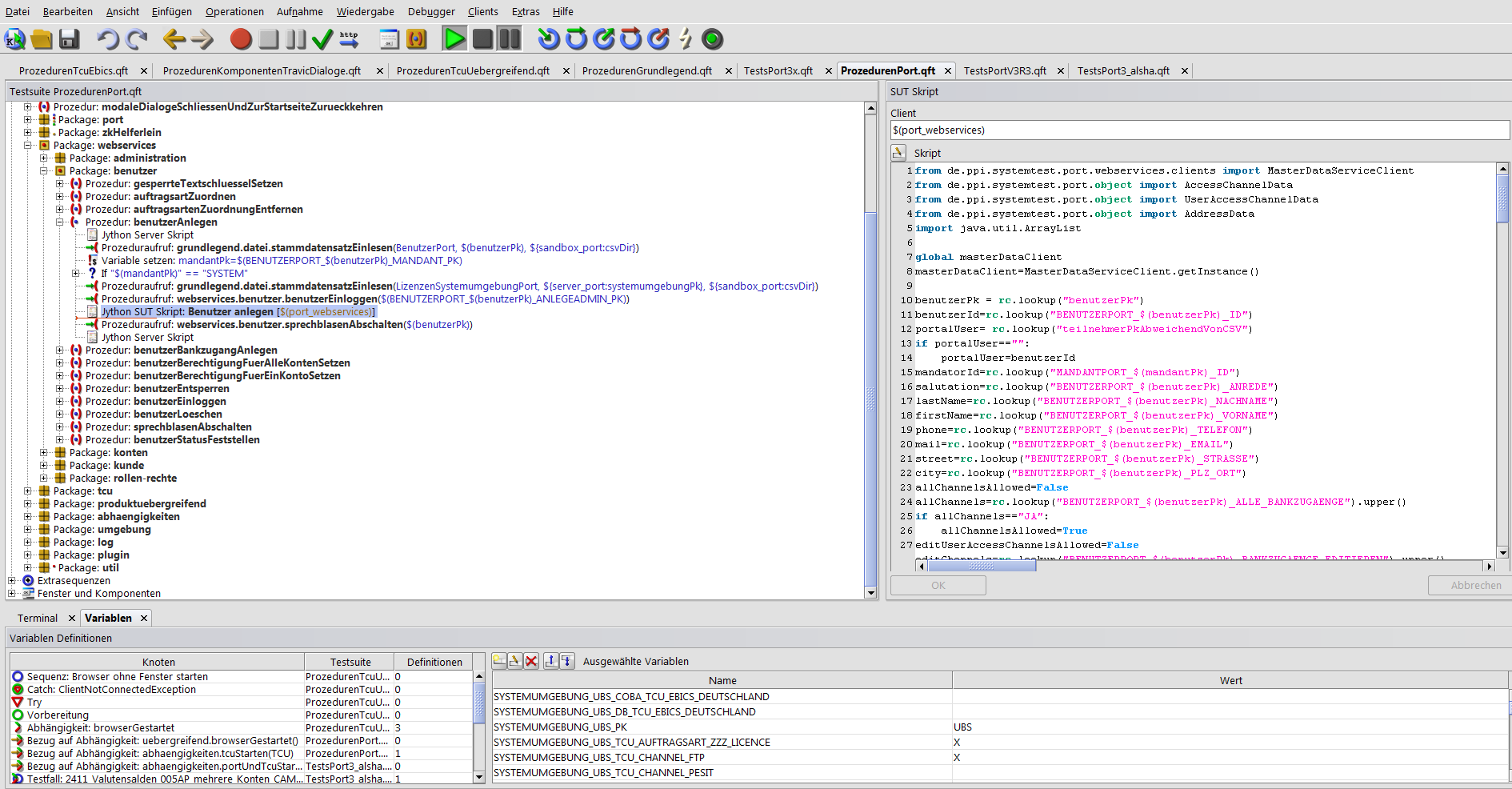Collapse the Package: webservices tree node

[x=28, y=146]
